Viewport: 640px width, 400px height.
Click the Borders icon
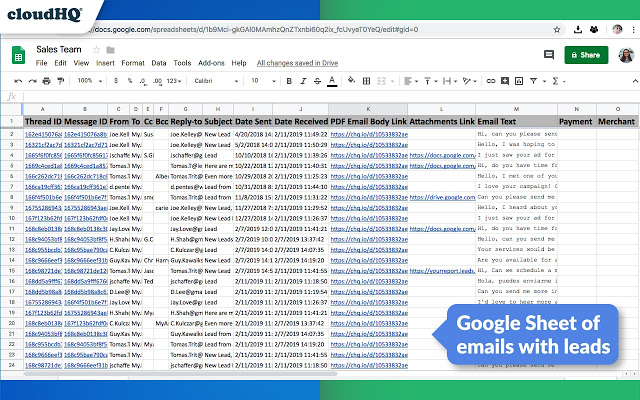[366, 80]
